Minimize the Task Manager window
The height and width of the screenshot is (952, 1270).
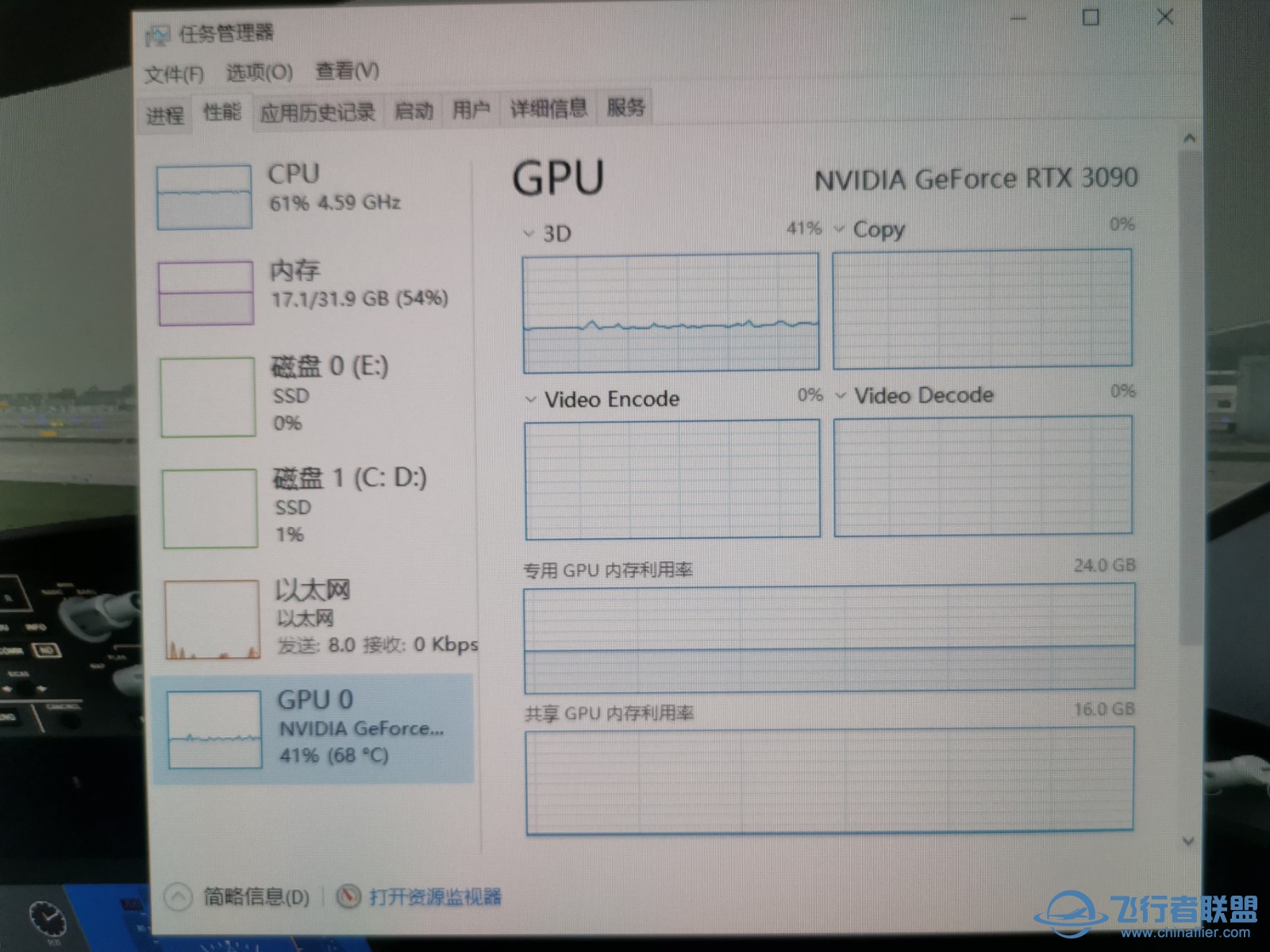[1019, 18]
